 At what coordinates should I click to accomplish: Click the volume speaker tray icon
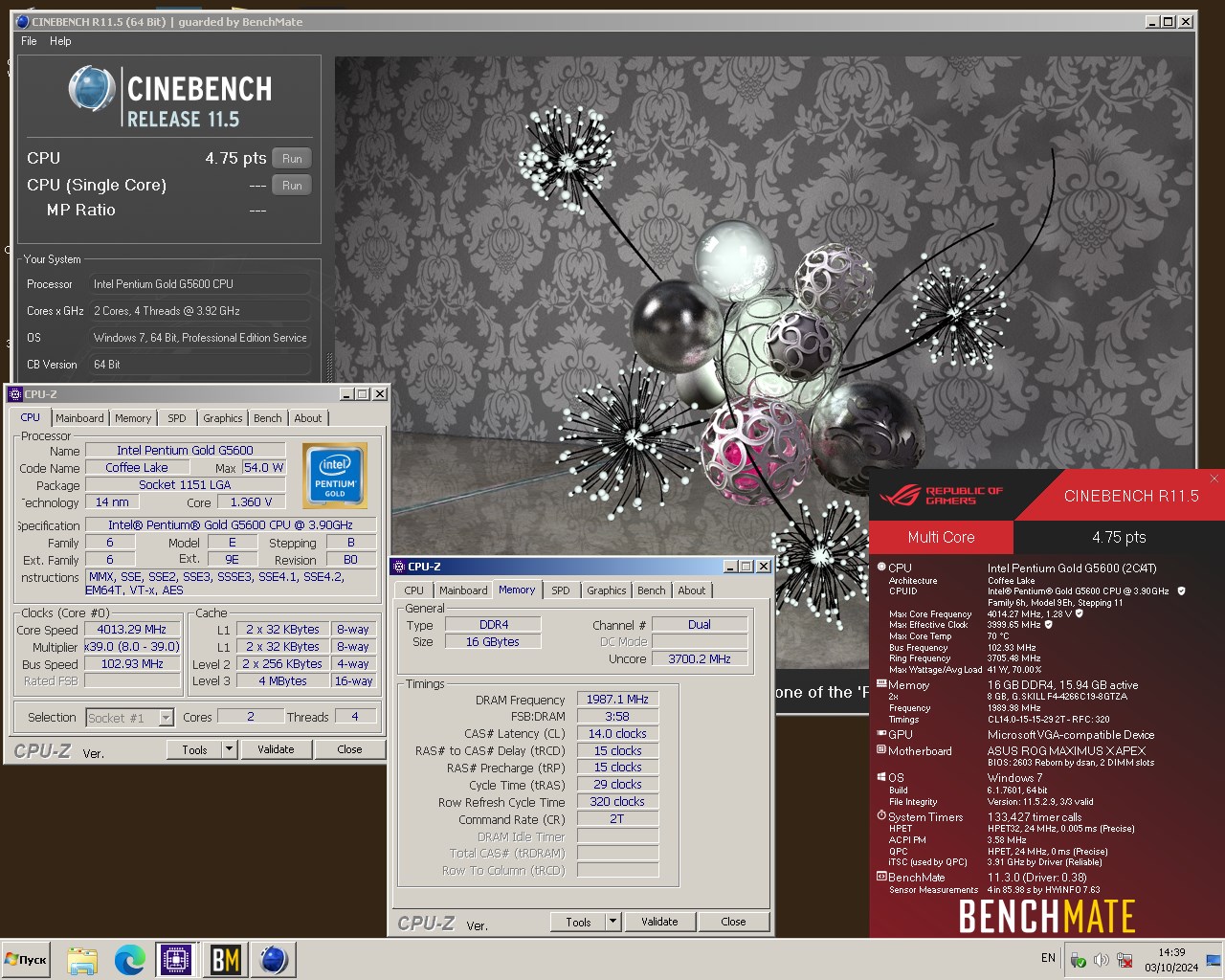1101,960
